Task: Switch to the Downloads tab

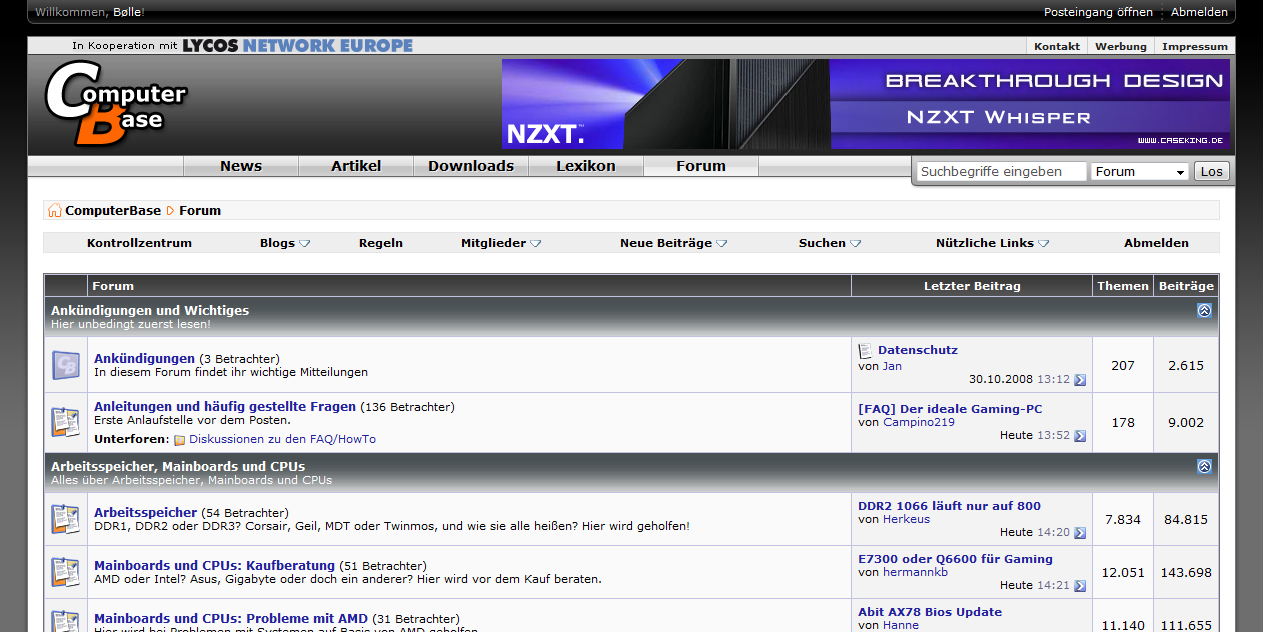Action: (x=471, y=166)
